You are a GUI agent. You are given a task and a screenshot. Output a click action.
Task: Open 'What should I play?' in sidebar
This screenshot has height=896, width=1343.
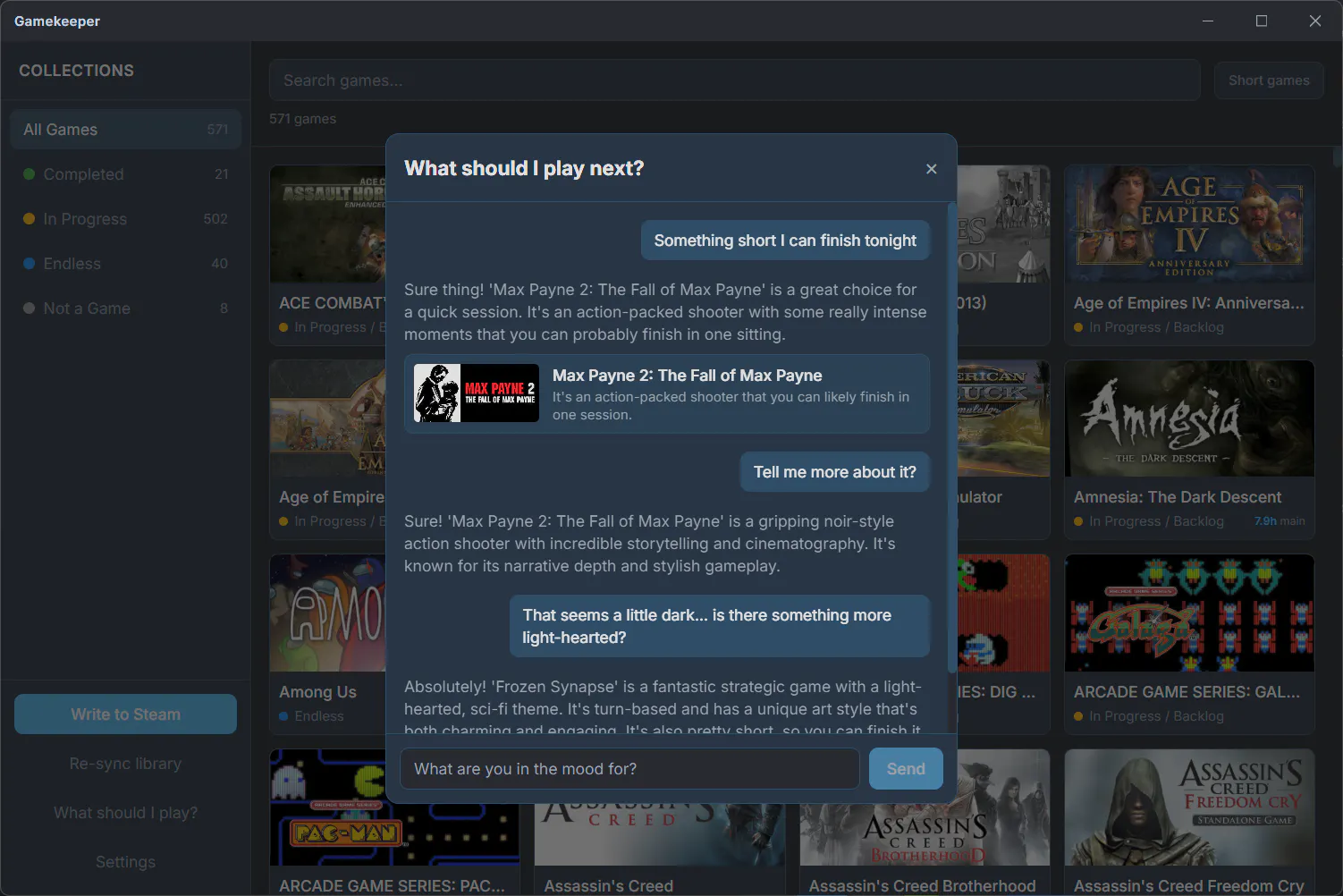pyautogui.click(x=126, y=813)
